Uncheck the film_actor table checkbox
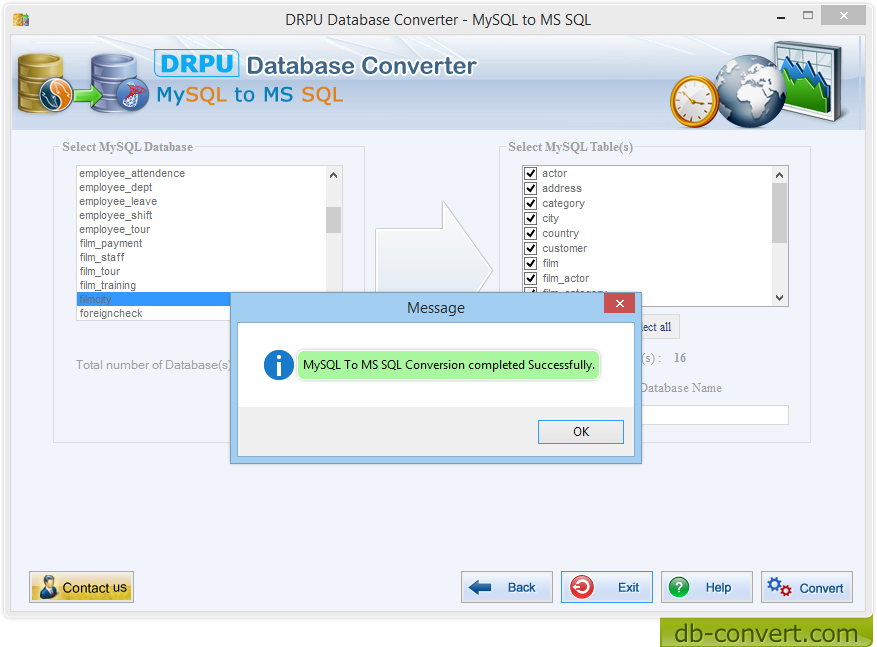 pyautogui.click(x=531, y=278)
